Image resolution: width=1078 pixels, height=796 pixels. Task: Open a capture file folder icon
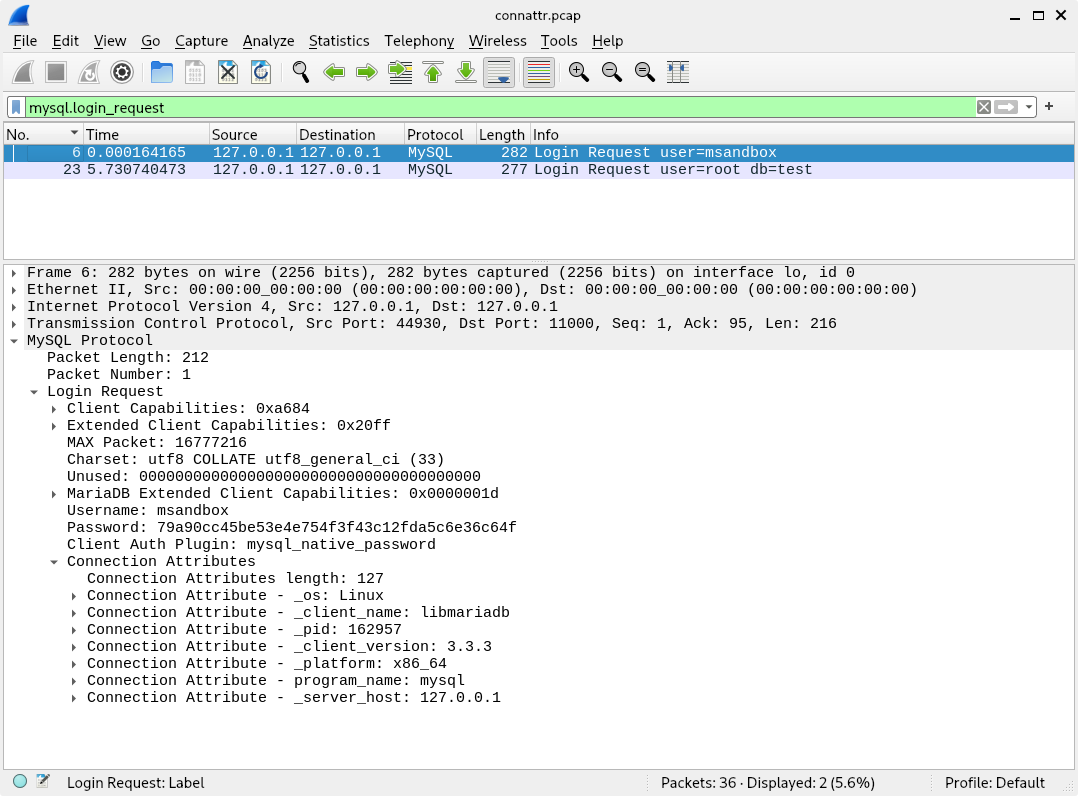click(162, 72)
